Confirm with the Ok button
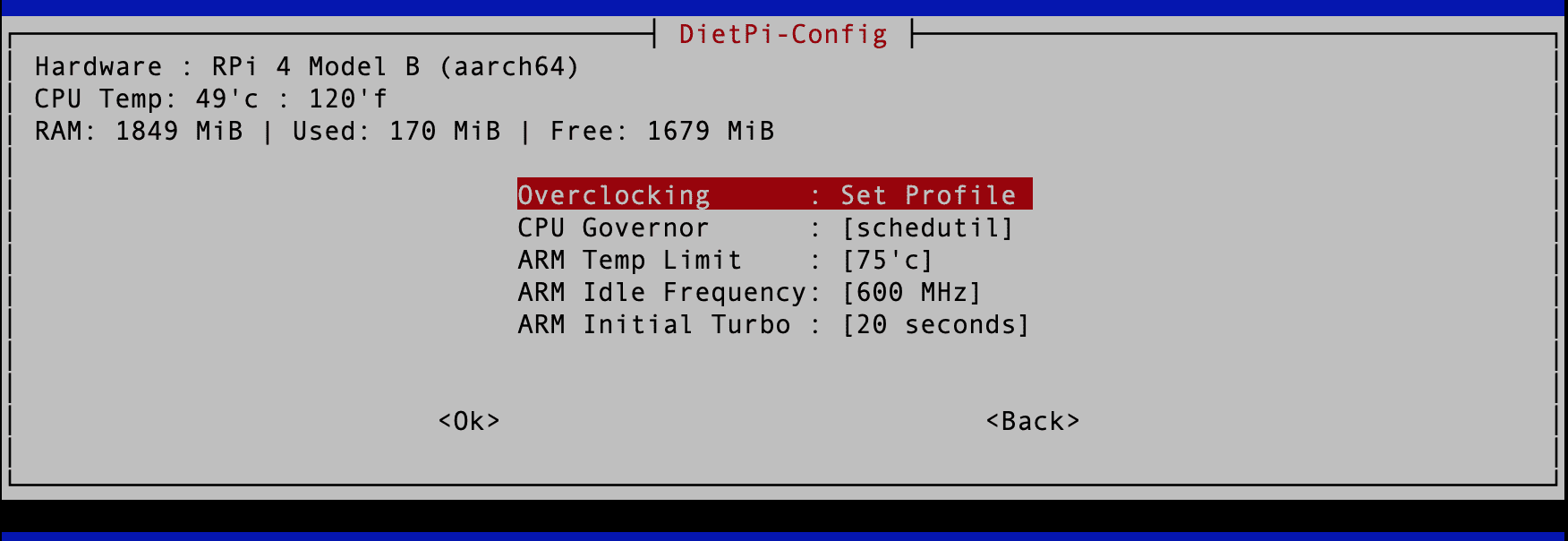This screenshot has height=541, width=1568. (x=469, y=421)
